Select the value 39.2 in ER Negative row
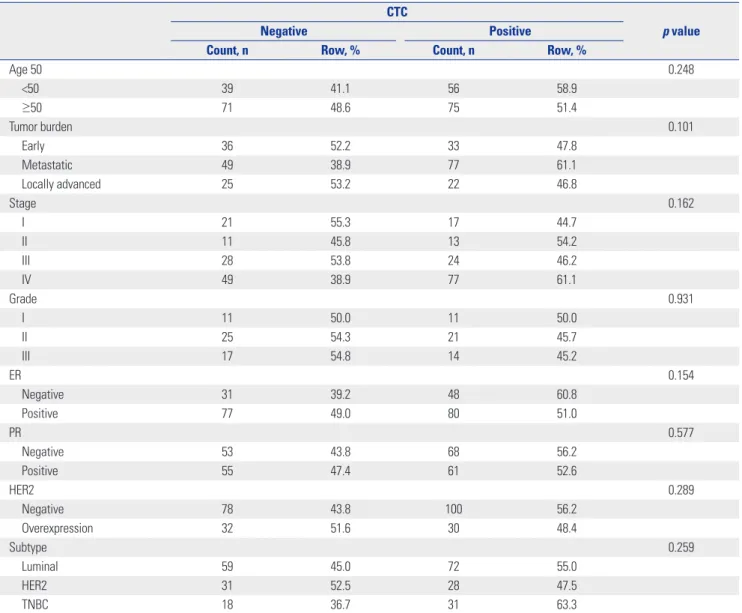The image size is (742, 613). tap(340, 394)
